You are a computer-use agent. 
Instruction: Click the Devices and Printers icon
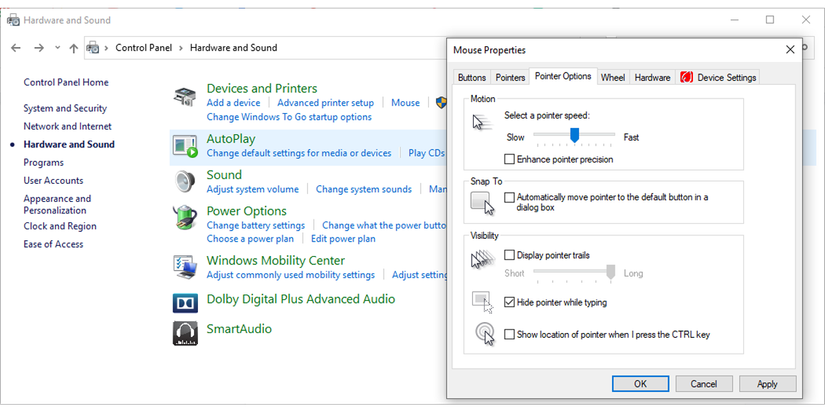pyautogui.click(x=185, y=97)
